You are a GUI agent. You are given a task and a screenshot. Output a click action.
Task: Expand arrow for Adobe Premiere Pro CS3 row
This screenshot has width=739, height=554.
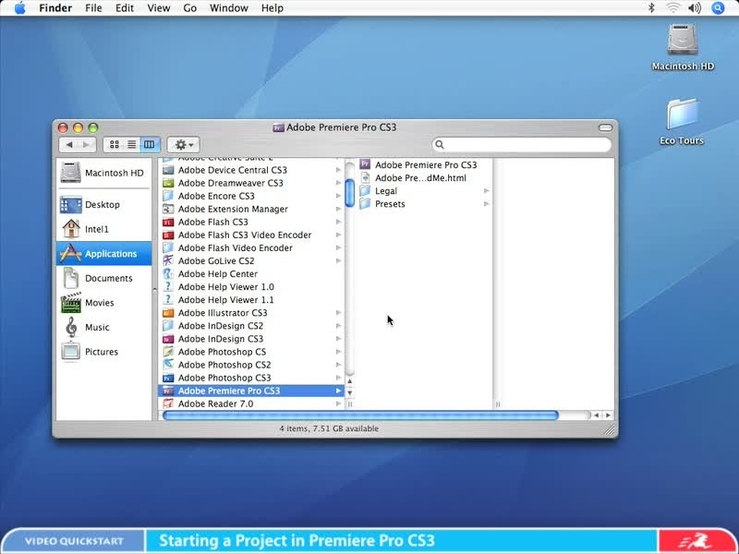[x=338, y=391]
